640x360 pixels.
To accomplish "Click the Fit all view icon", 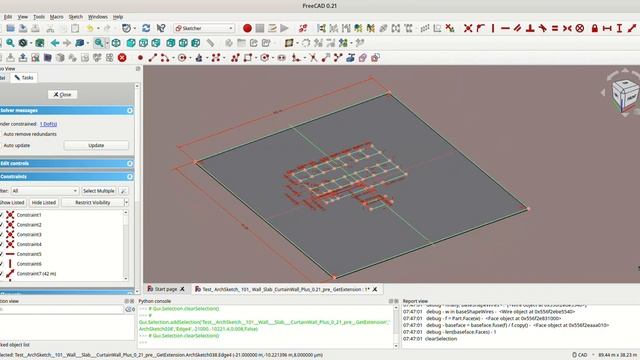I will (x=10, y=43).
